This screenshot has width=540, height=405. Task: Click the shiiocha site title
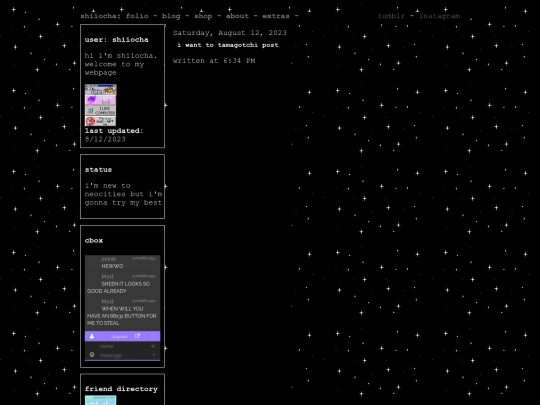coord(100,16)
